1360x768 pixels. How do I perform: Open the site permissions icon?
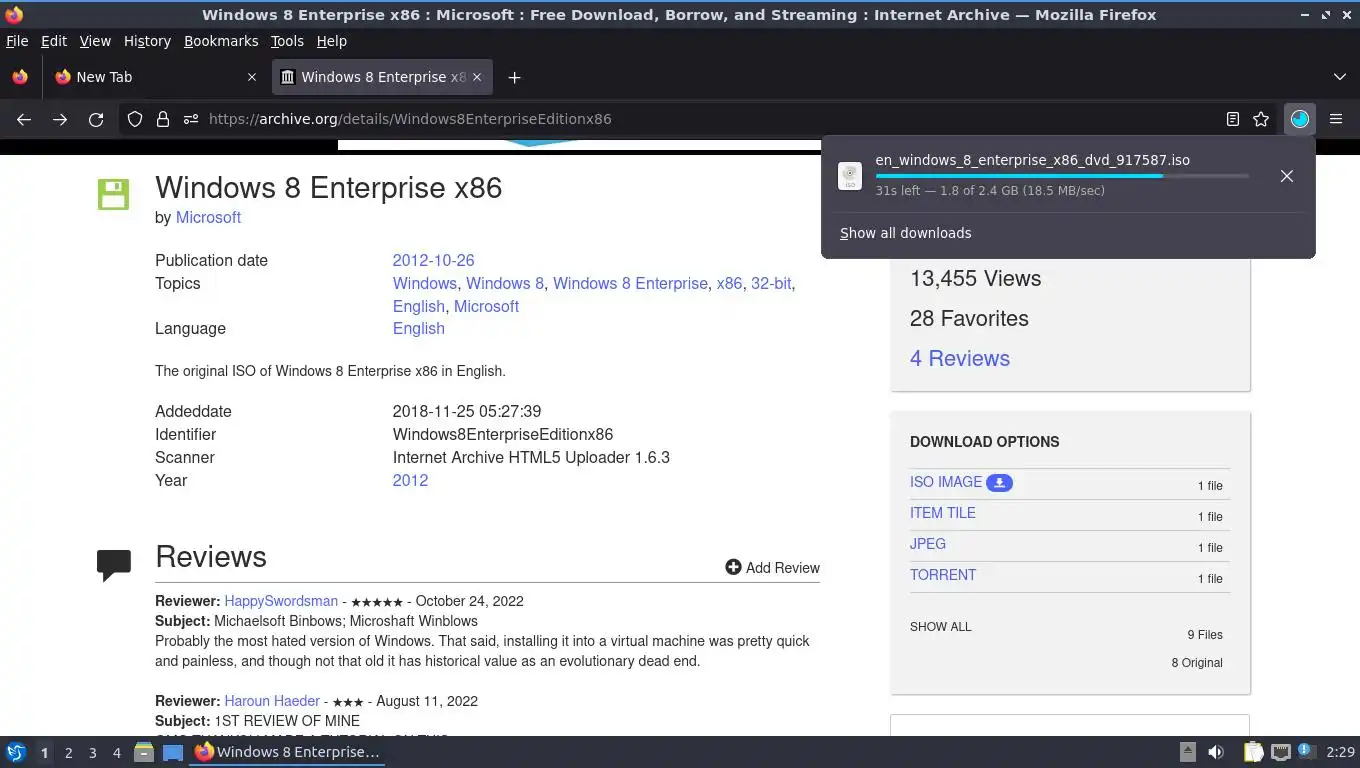click(191, 119)
